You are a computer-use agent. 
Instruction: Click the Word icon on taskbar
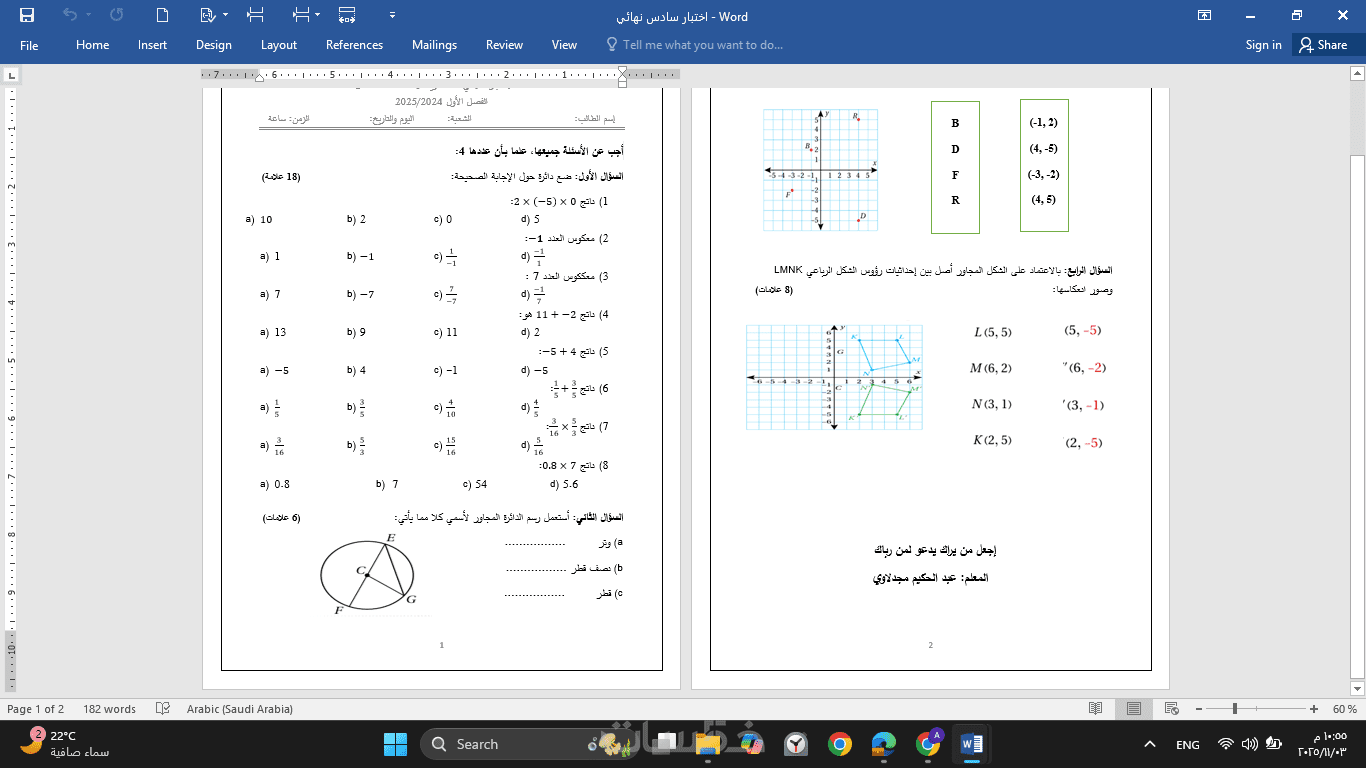pos(972,744)
